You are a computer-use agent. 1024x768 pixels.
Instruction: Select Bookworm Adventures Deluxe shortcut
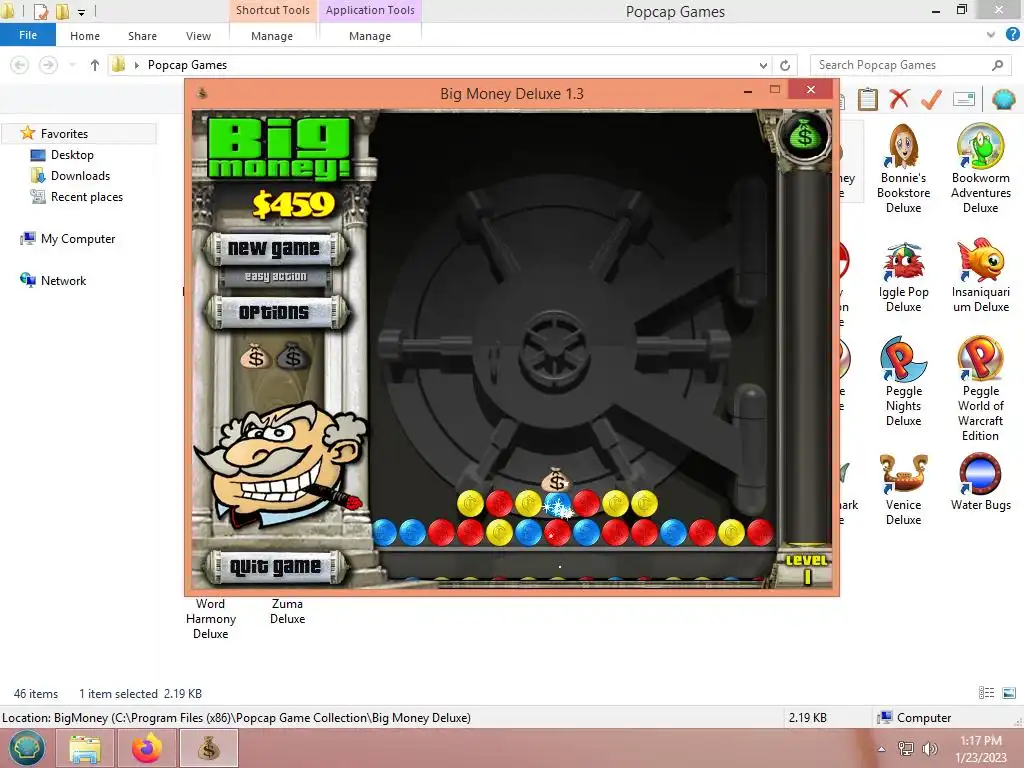(980, 168)
